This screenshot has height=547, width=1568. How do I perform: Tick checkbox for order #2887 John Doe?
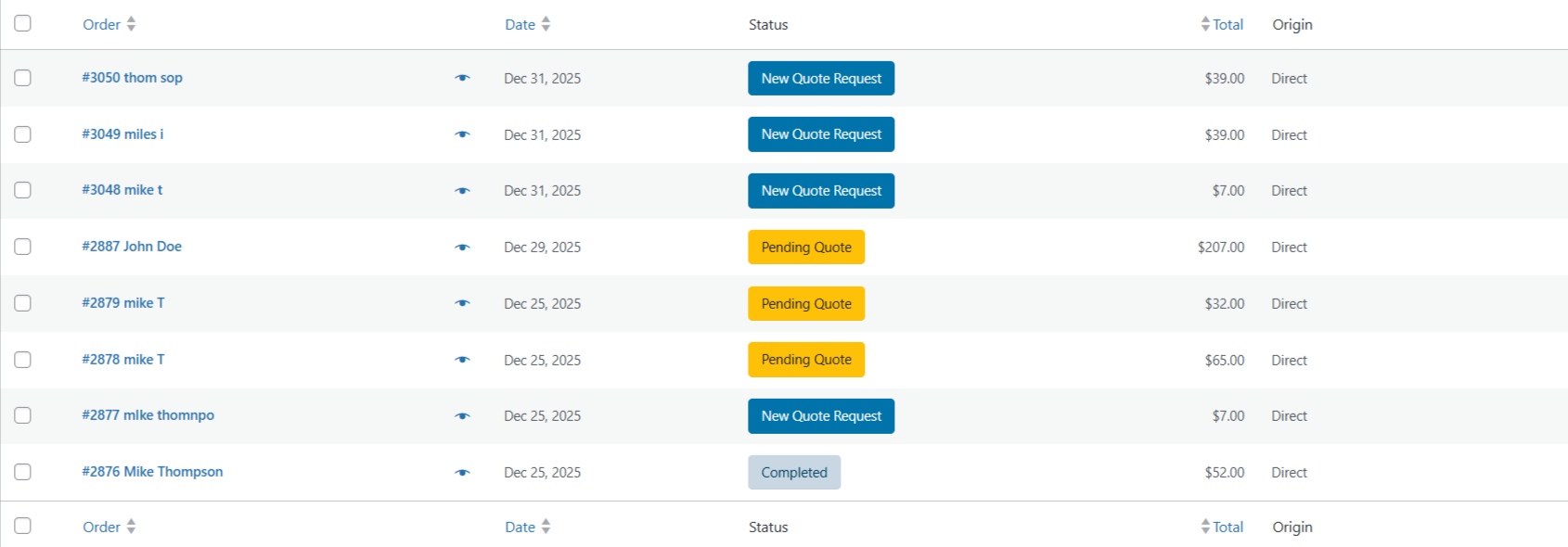coord(23,247)
